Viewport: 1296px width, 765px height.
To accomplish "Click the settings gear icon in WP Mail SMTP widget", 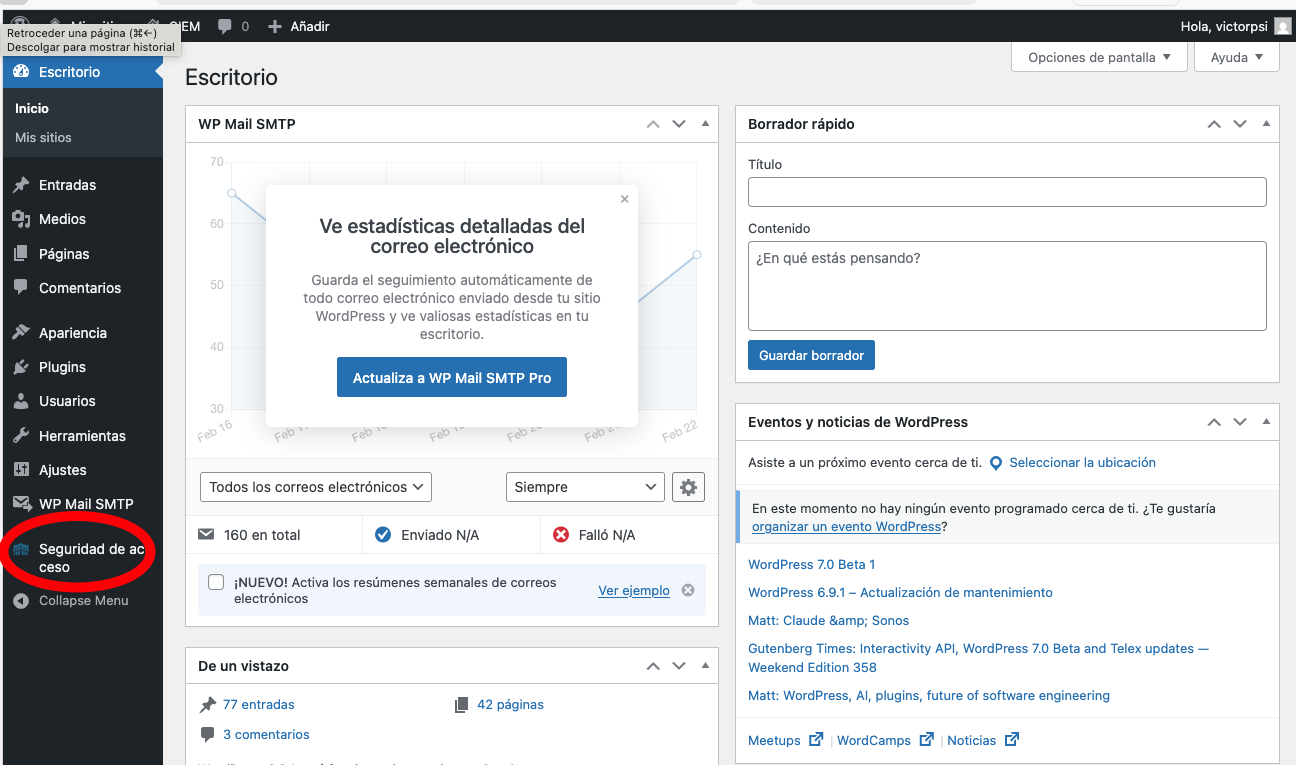I will (688, 487).
